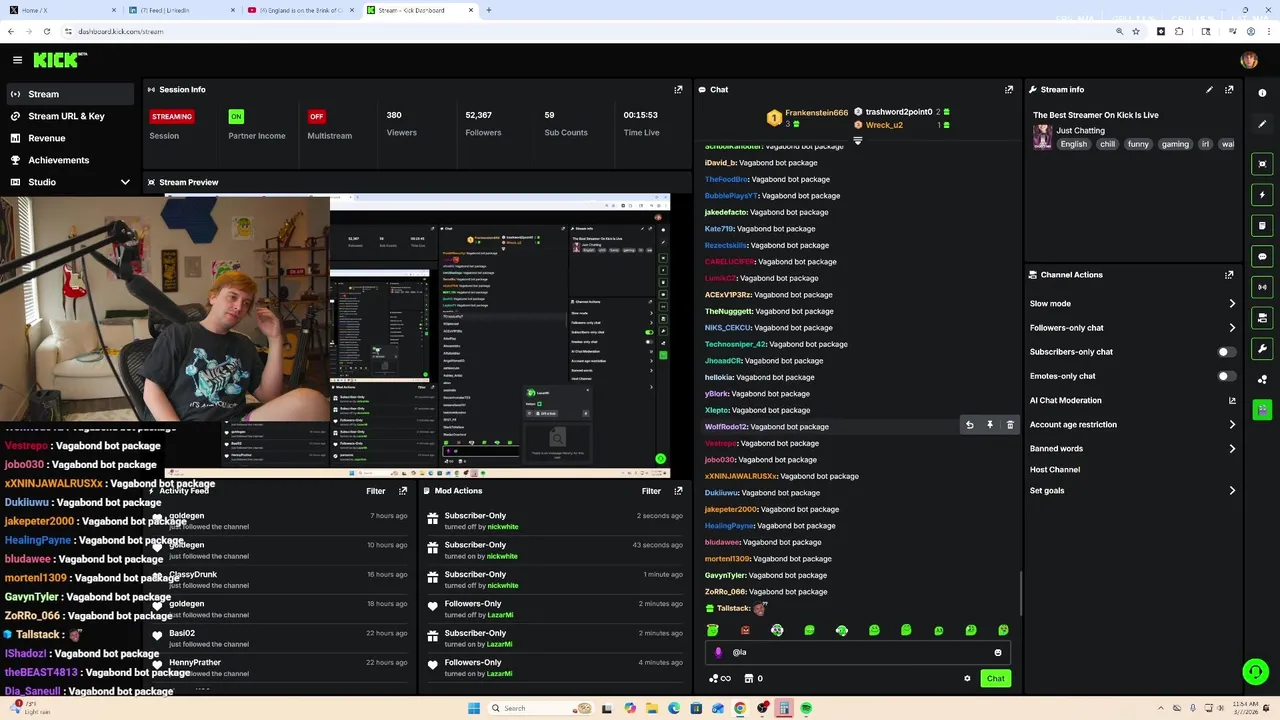Image resolution: width=1280 pixels, height=720 pixels.
Task: Click the green clapperboard icon in the right sidebar
Action: coord(1262,410)
